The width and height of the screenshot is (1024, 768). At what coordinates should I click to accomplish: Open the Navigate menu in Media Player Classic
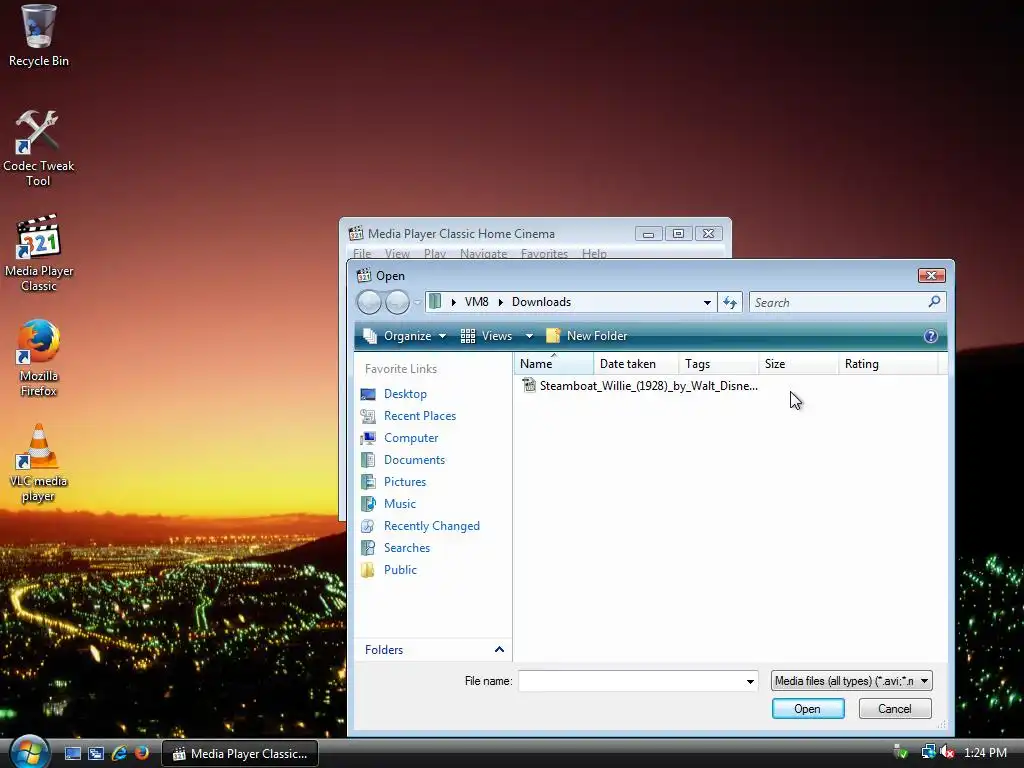click(x=483, y=253)
